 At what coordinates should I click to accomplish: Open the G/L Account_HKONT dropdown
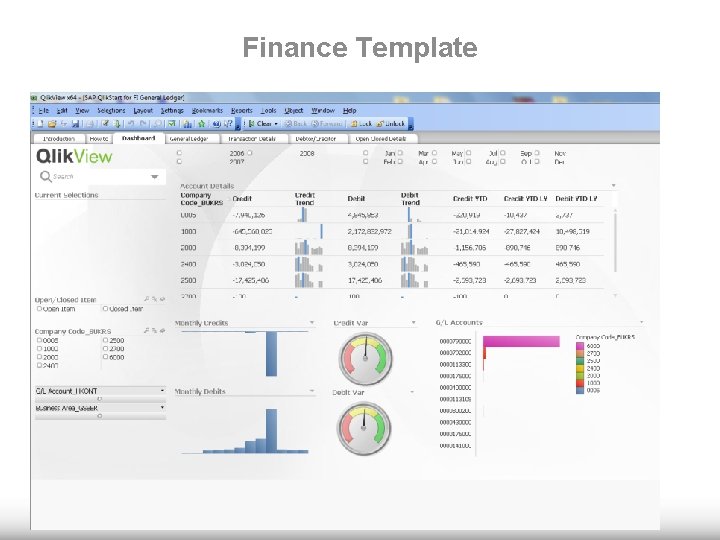[162, 391]
